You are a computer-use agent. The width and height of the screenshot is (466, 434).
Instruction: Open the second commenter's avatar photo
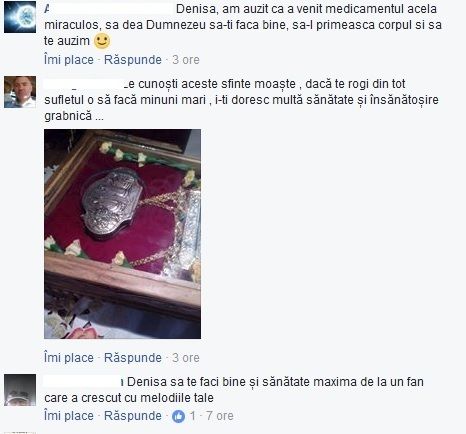click(20, 92)
